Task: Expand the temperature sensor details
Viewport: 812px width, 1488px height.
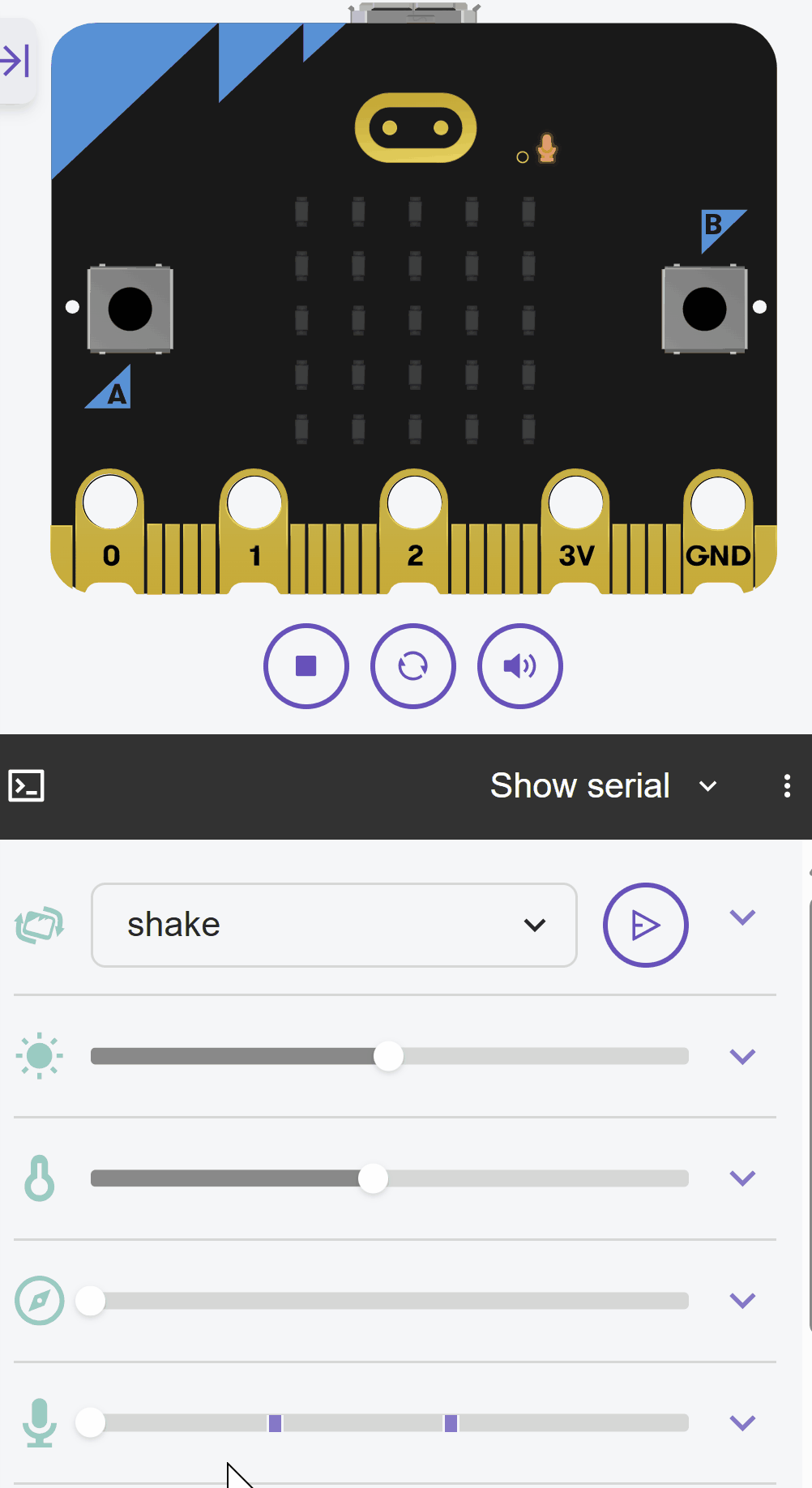Action: pos(742,1178)
